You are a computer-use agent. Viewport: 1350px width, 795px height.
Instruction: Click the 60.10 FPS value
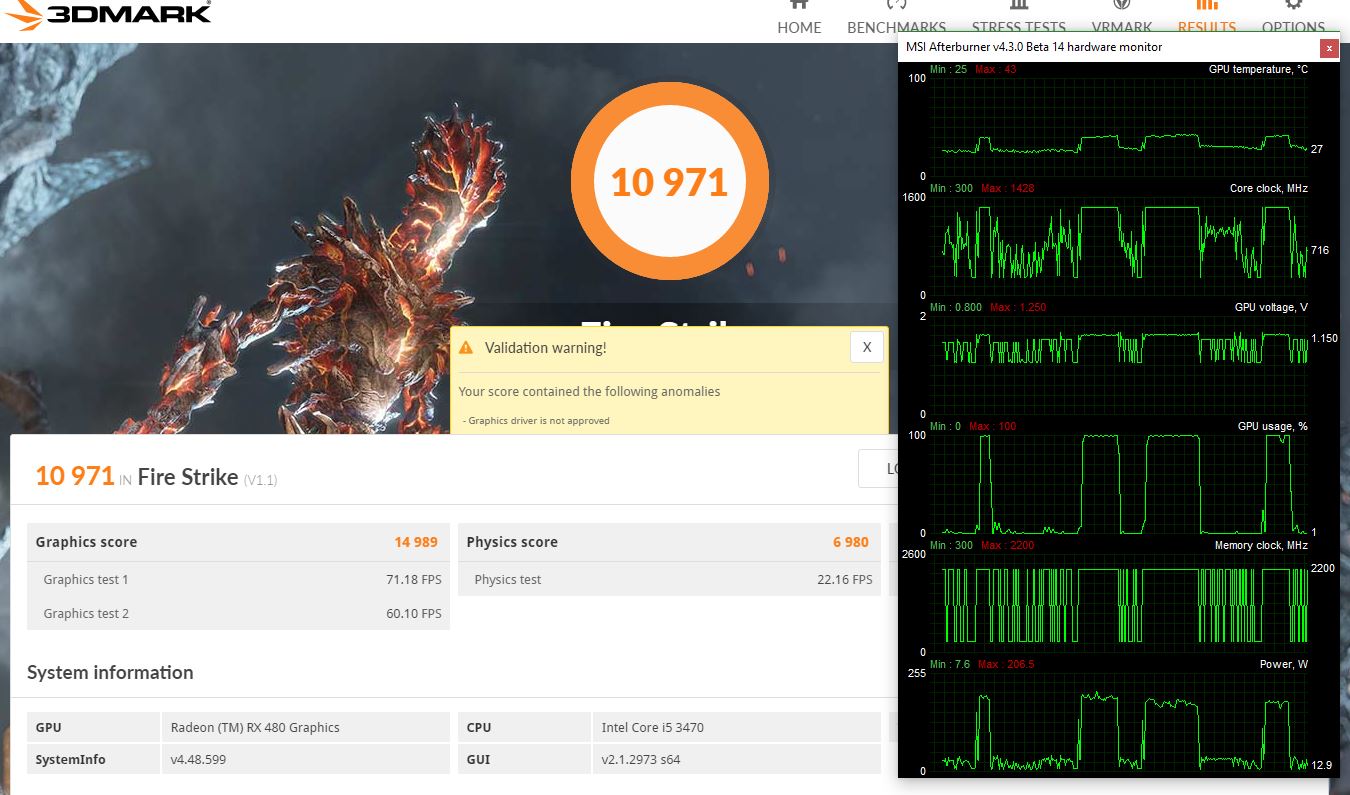tap(414, 613)
